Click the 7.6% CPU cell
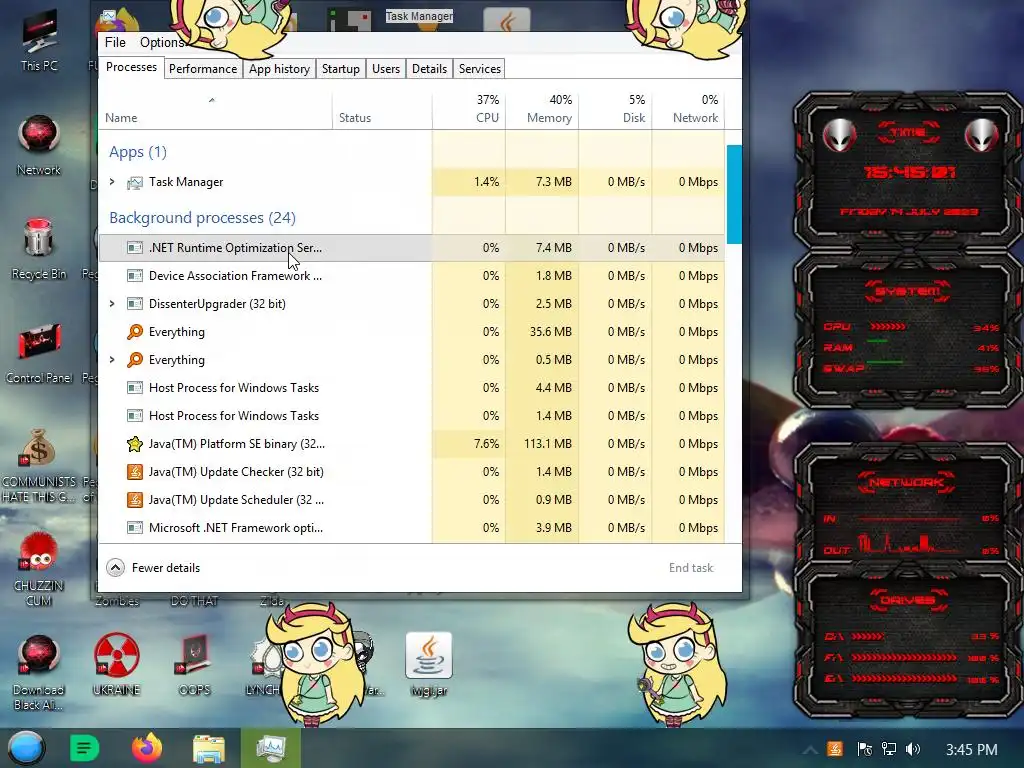Screen dimensions: 1024x768 pos(469,444)
